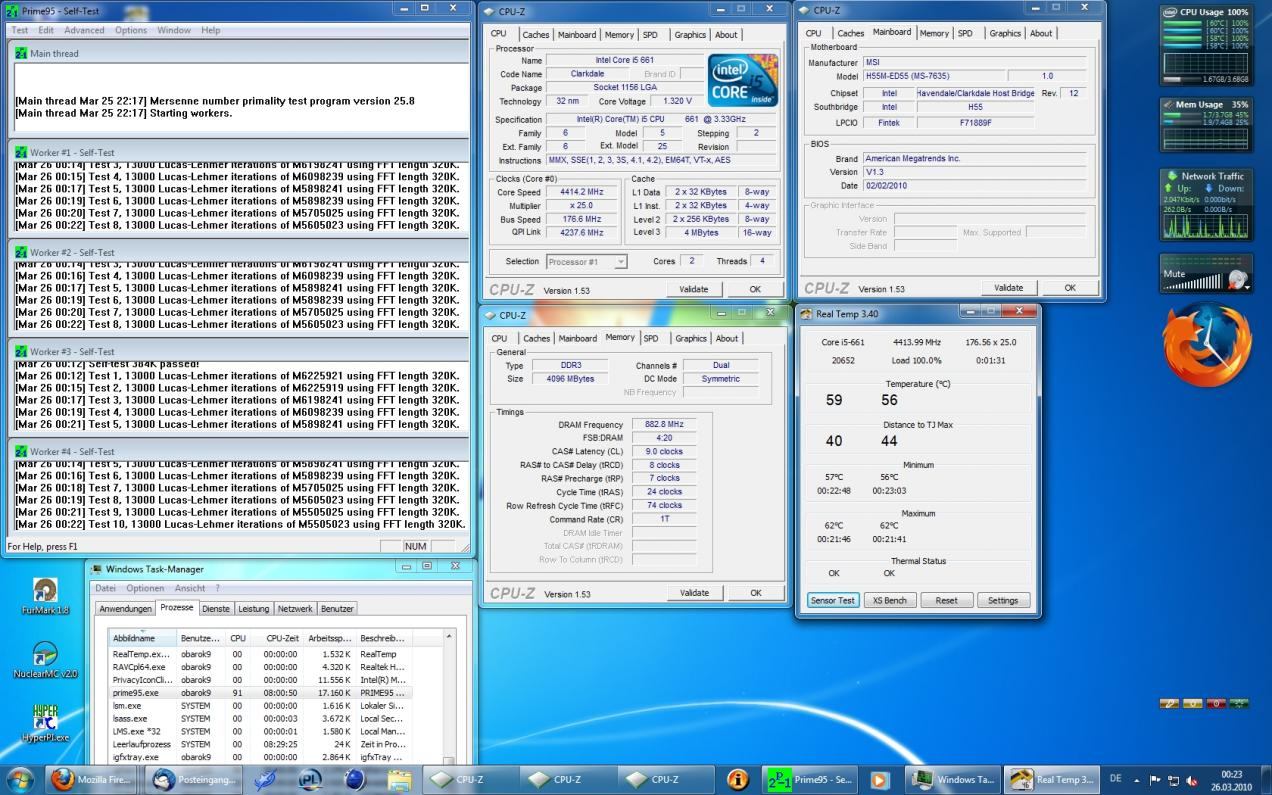Open the NuclearMC v2.0 desktop shortcut
Image resolution: width=1272 pixels, height=795 pixels.
click(x=45, y=660)
